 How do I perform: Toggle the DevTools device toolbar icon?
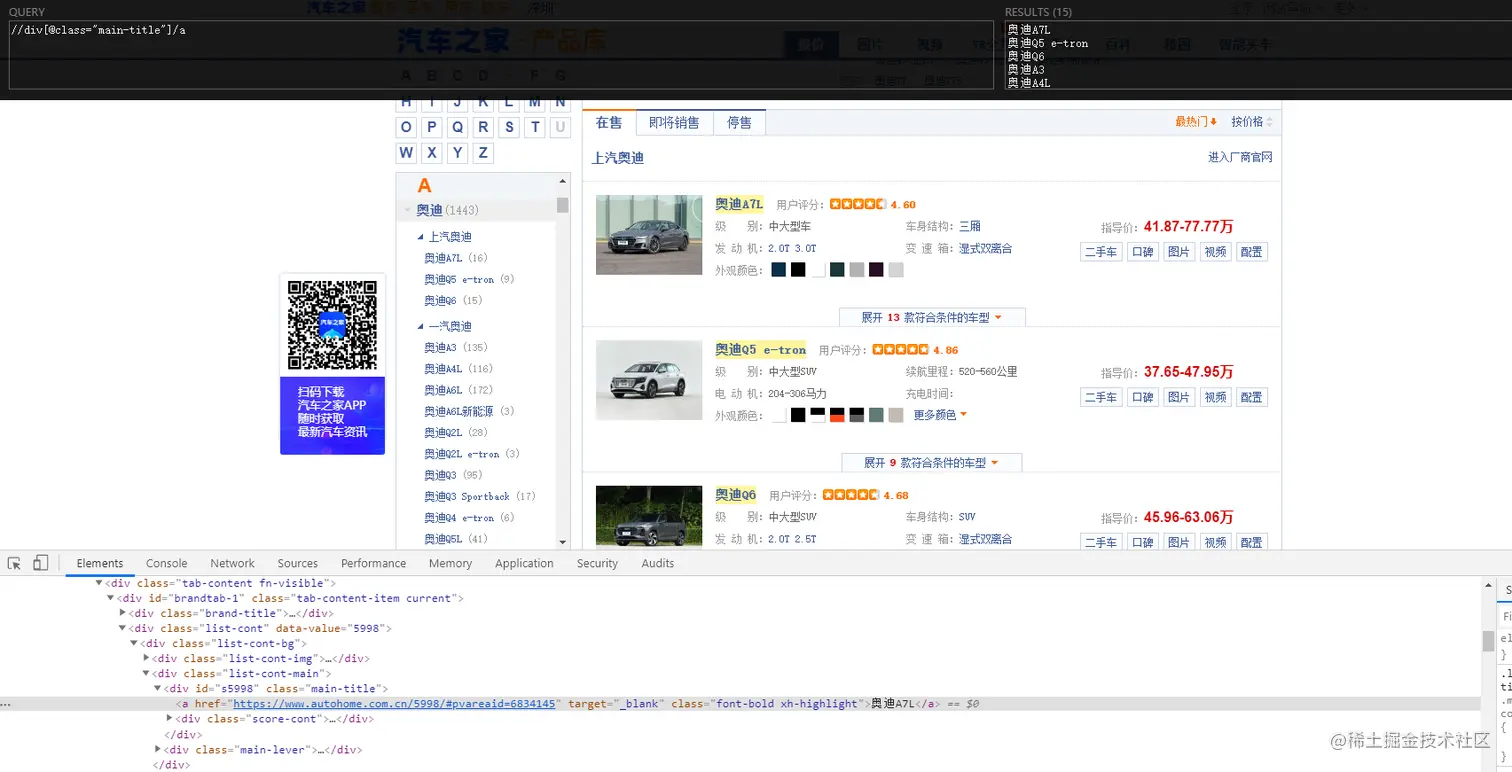point(40,563)
